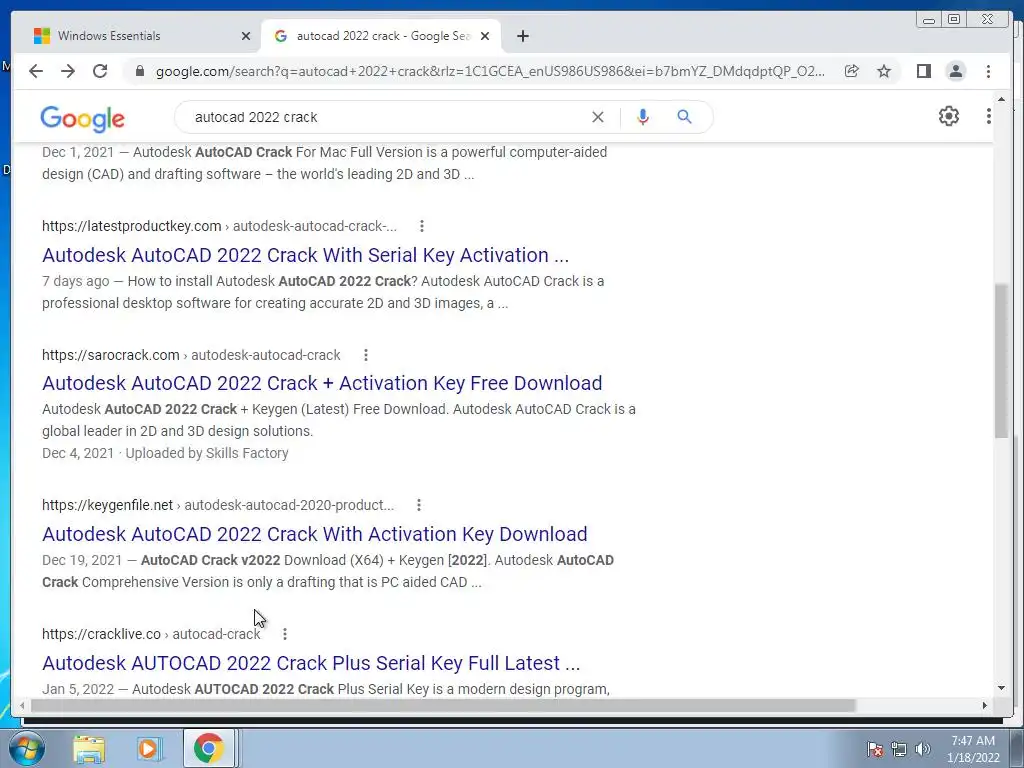Viewport: 1024px width, 768px height.
Task: Open the Chrome side panel
Action: [923, 71]
